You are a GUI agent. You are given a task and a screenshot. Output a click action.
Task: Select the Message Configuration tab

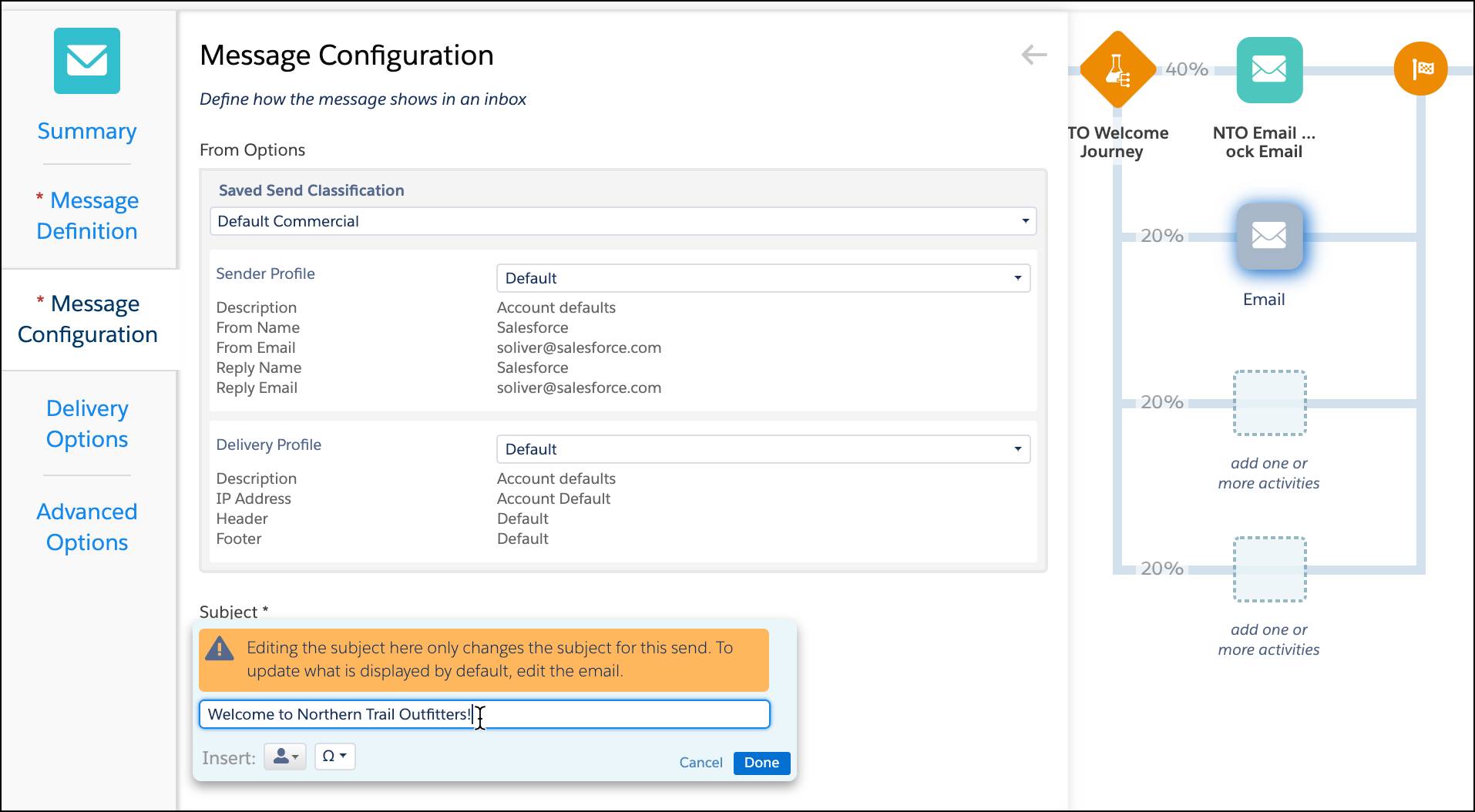coord(87,319)
